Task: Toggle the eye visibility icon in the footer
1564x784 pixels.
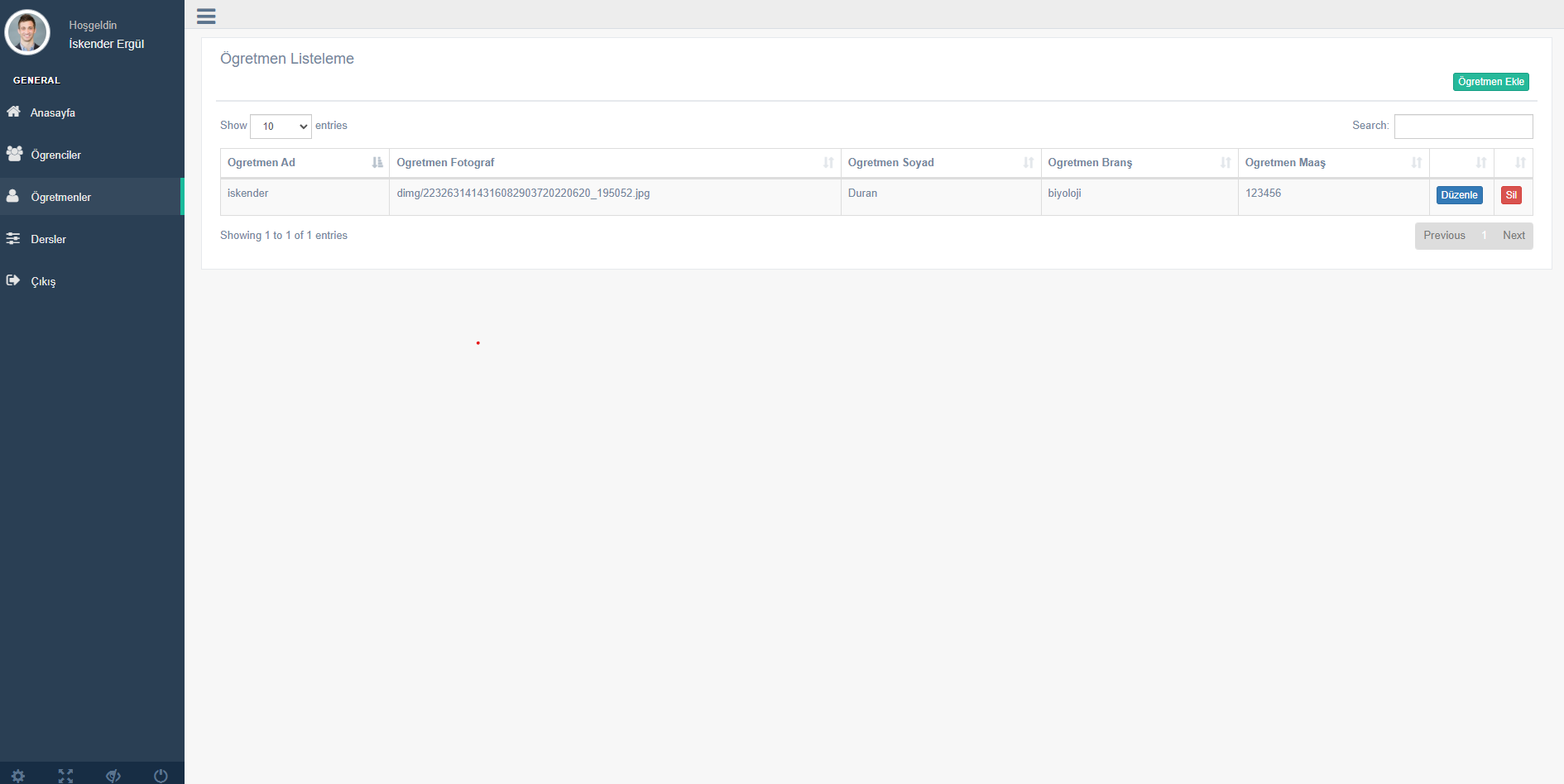Action: pos(113,776)
